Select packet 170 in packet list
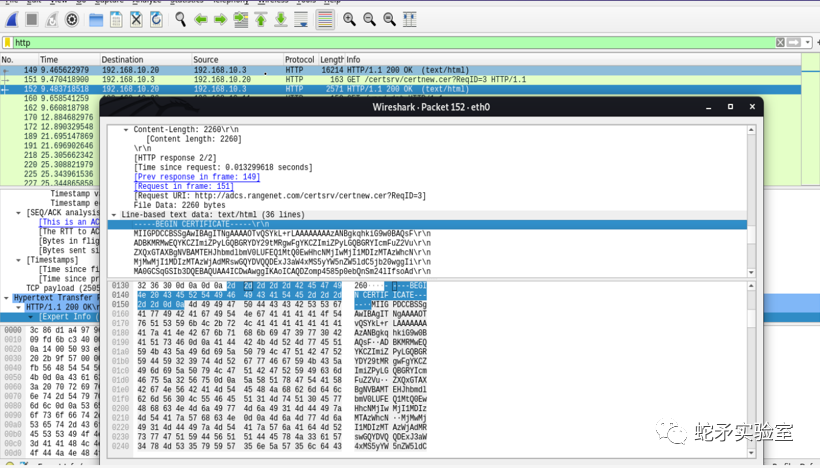This screenshot has width=820, height=468. [50, 117]
